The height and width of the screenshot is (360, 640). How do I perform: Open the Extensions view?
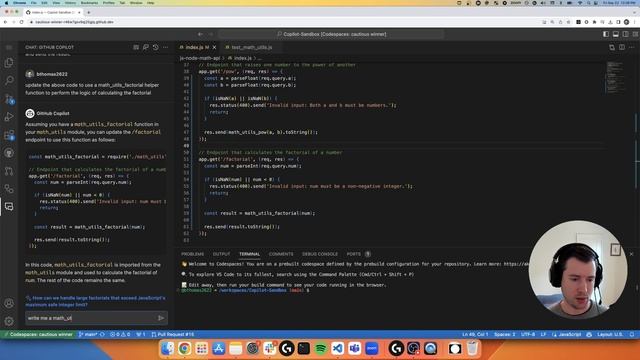(9, 135)
